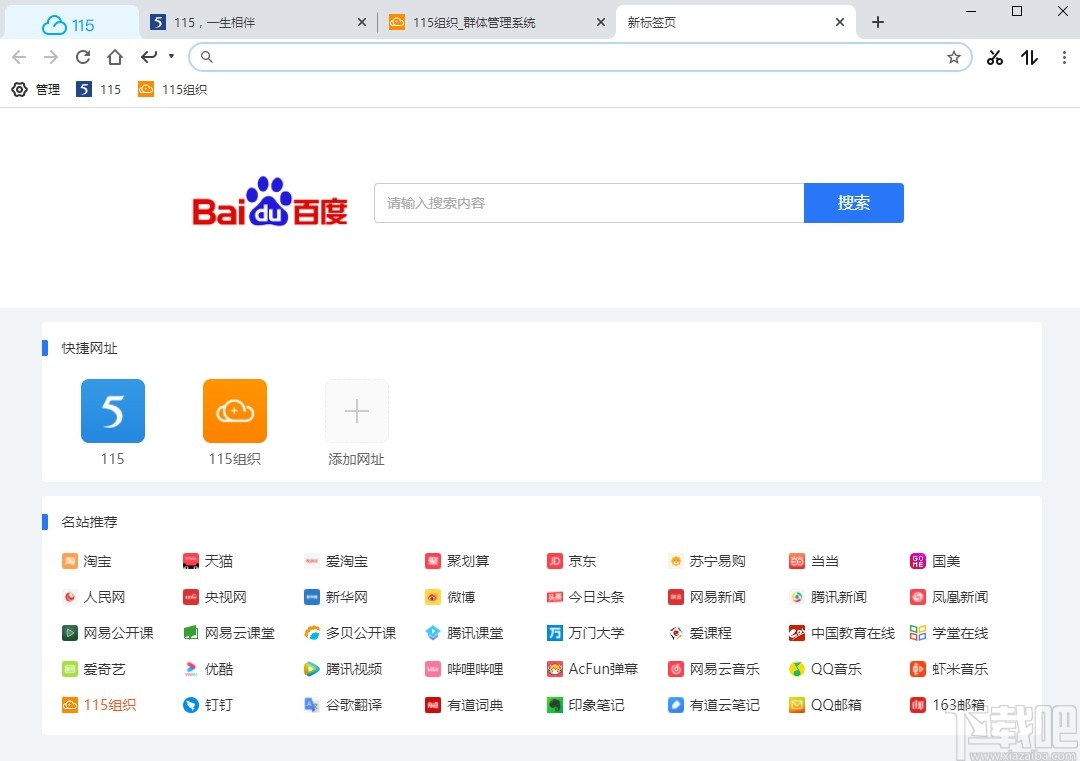This screenshot has height=761, width=1080.
Task: Open the 人民网 site link
Action: coord(94,597)
